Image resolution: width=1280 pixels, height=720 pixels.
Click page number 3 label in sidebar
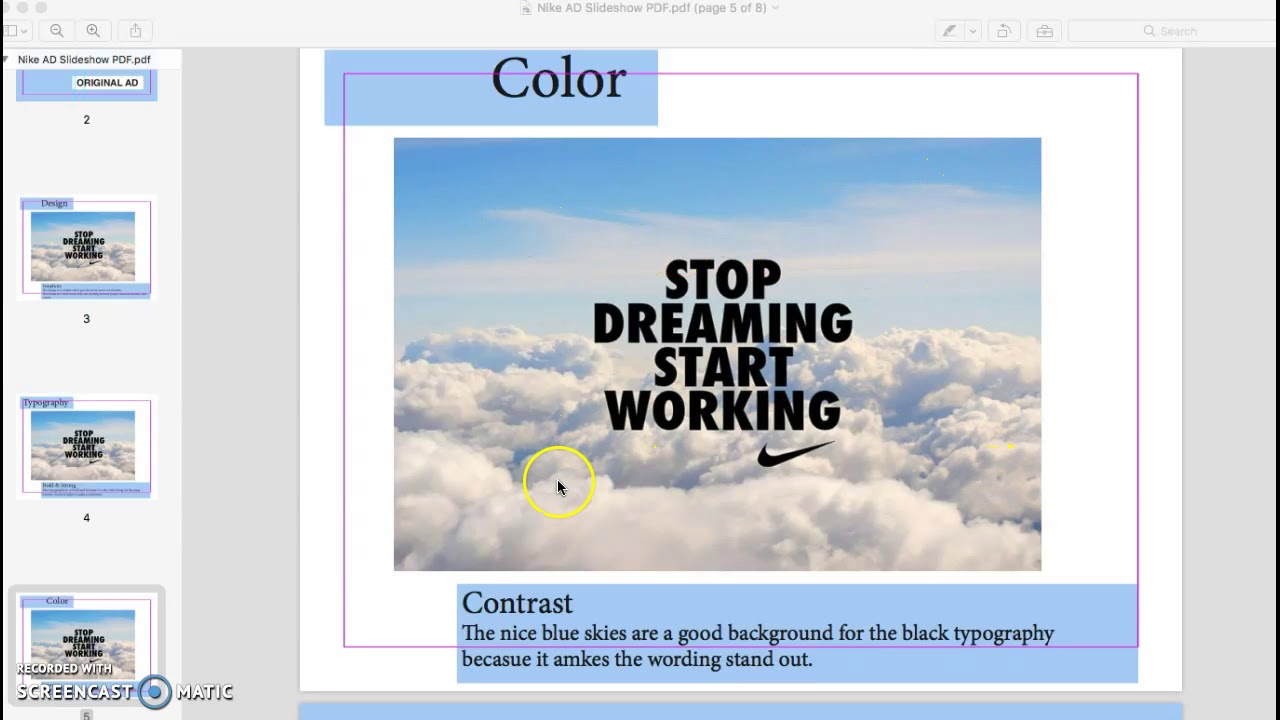point(86,319)
